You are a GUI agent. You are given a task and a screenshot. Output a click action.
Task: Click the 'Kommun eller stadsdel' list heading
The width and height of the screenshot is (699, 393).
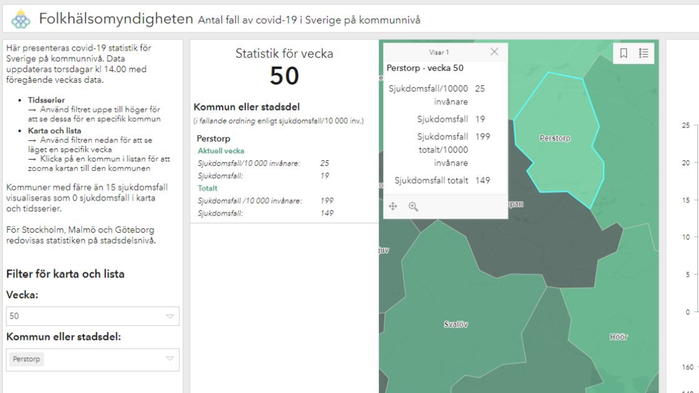pos(247,107)
